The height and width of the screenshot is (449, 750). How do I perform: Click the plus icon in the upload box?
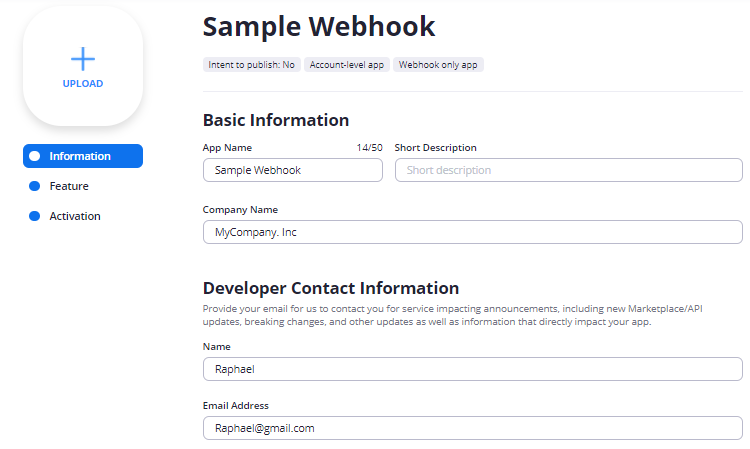coord(83,57)
